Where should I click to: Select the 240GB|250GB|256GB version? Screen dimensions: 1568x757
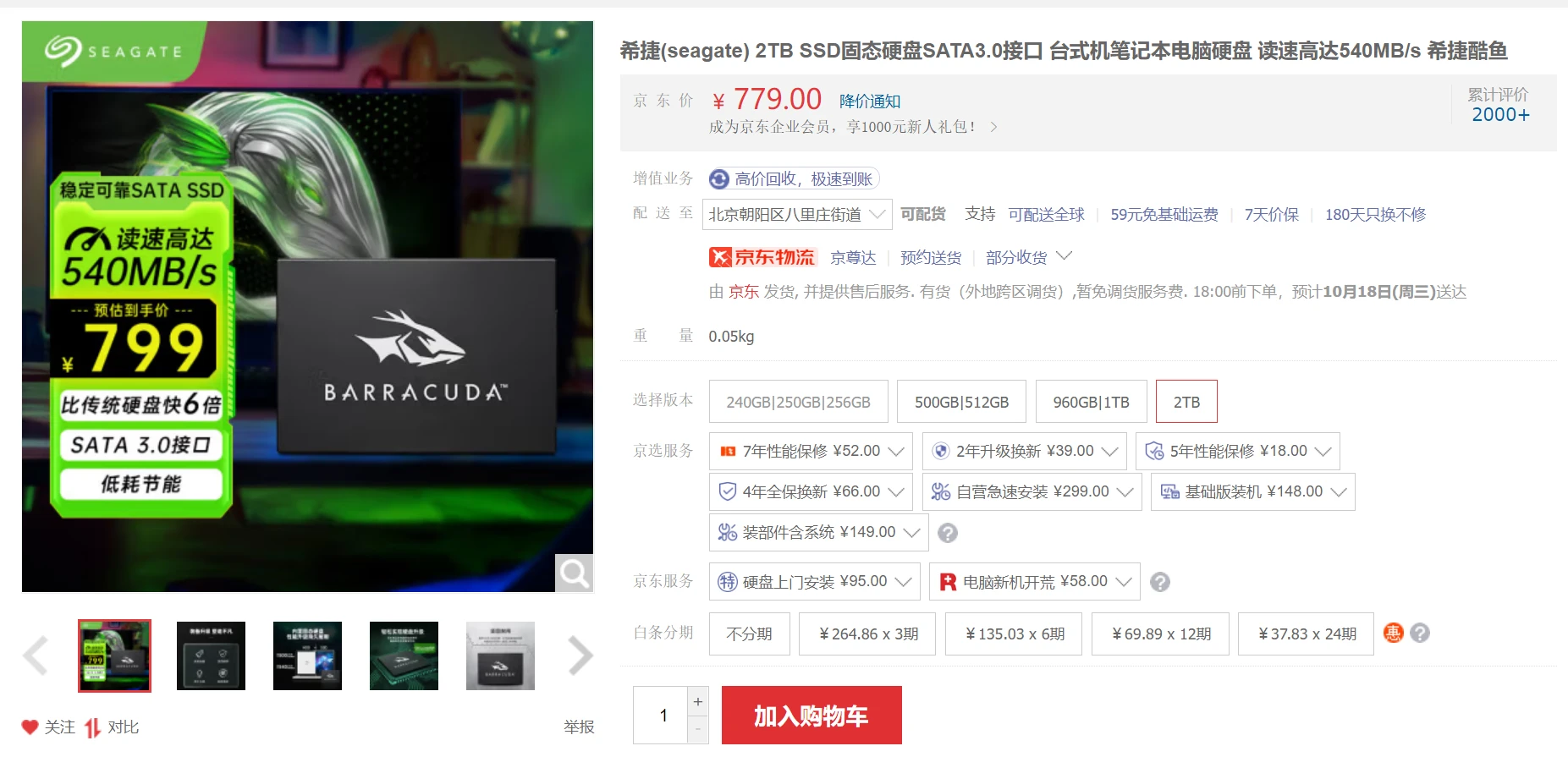[x=799, y=402]
